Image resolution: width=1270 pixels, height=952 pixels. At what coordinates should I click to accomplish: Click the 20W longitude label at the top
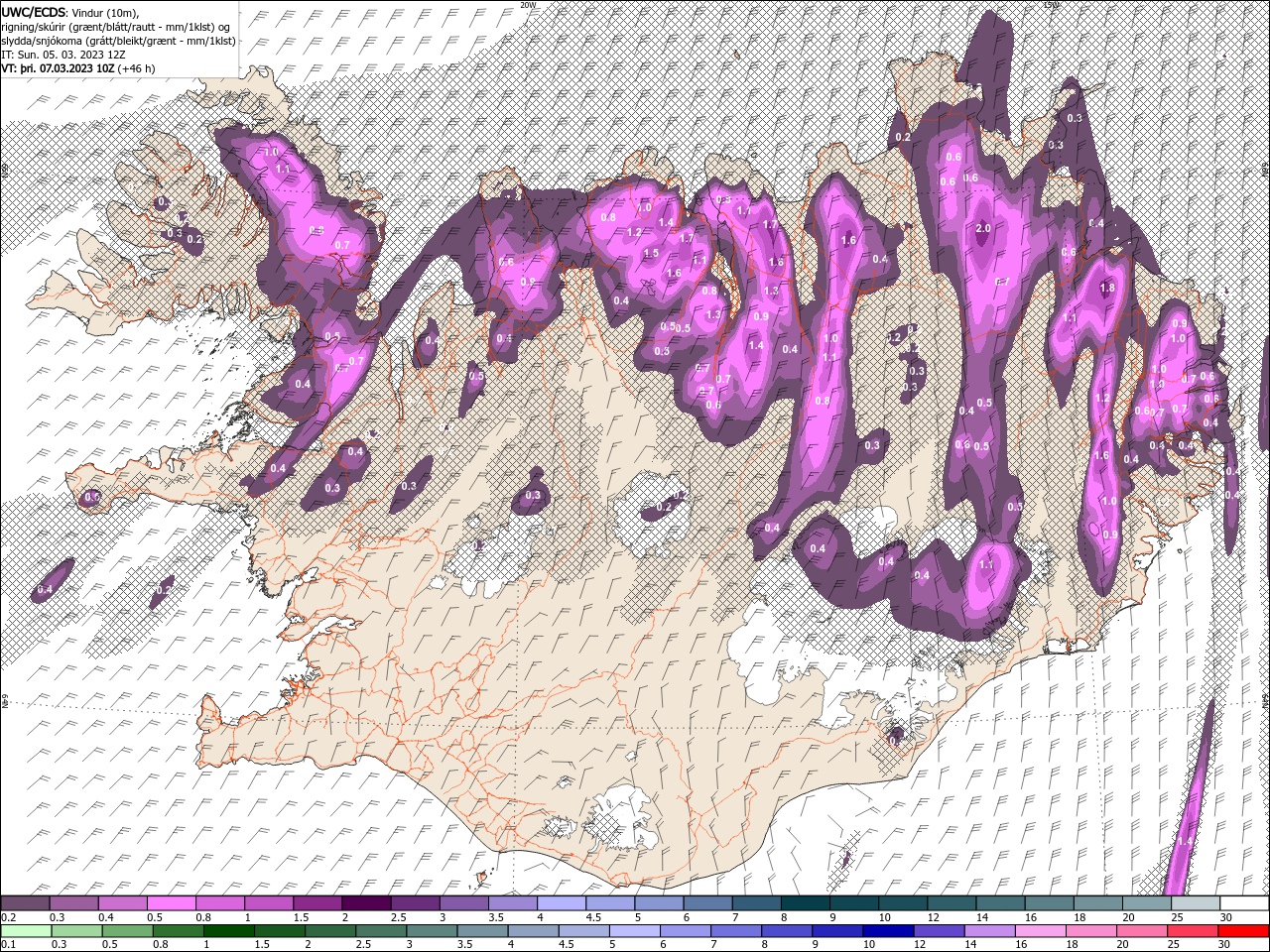point(528,5)
